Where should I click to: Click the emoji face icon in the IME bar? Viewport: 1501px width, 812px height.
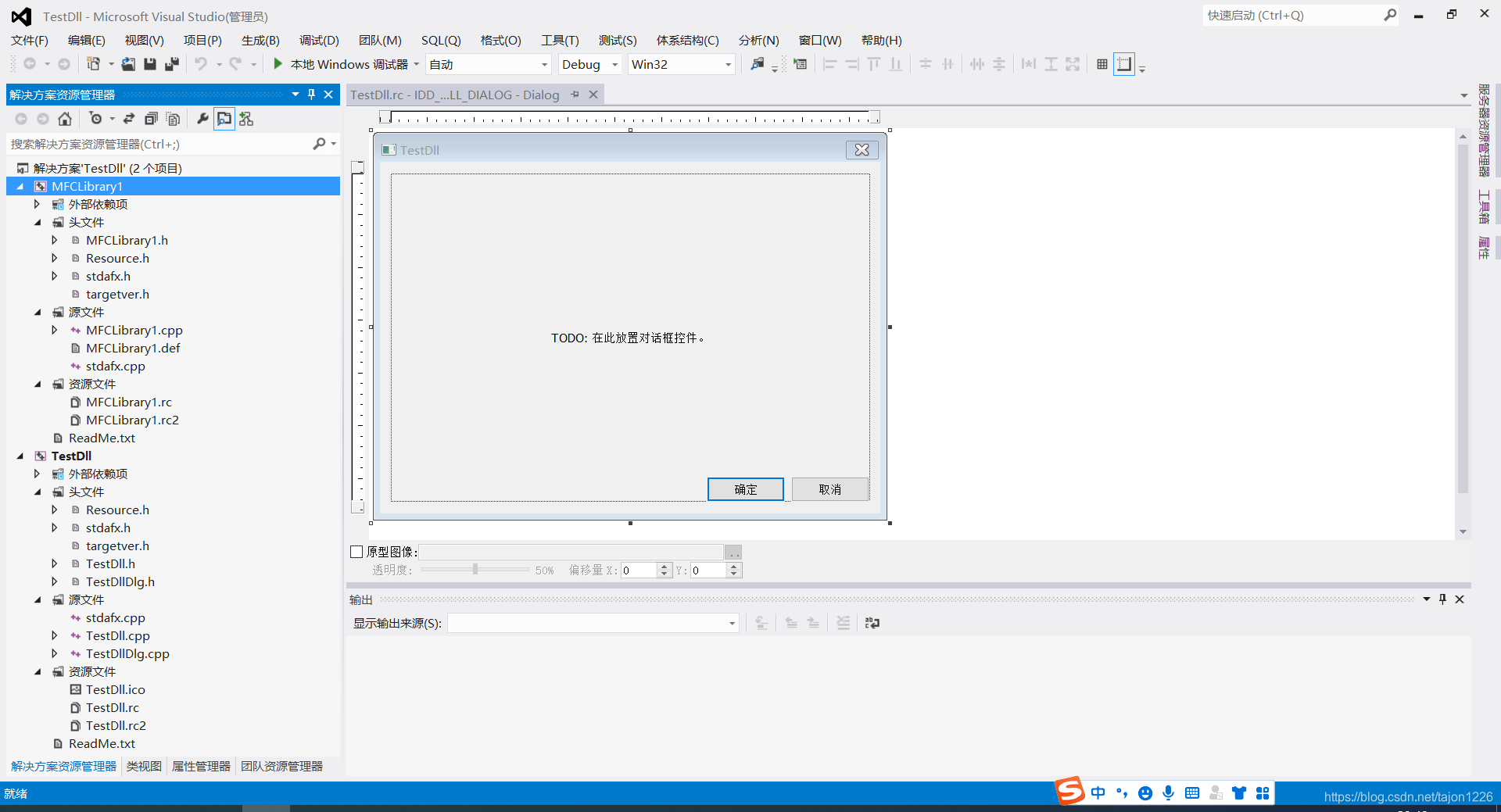(x=1145, y=793)
